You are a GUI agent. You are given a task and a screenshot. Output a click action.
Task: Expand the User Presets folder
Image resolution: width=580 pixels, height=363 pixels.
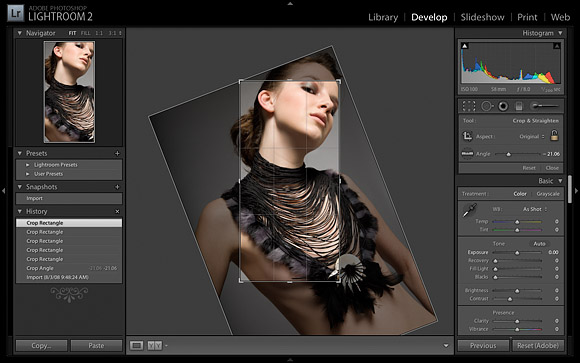click(x=28, y=174)
